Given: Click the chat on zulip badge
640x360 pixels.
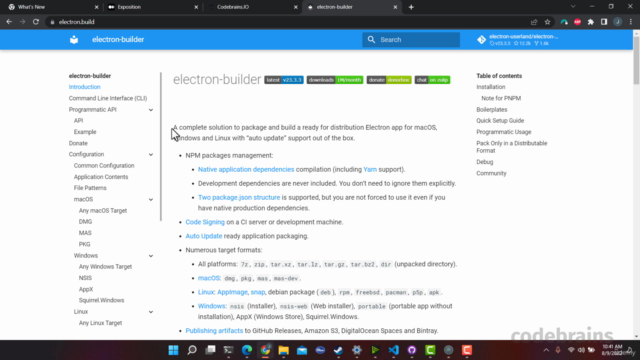Looking at the screenshot, I should tap(432, 80).
